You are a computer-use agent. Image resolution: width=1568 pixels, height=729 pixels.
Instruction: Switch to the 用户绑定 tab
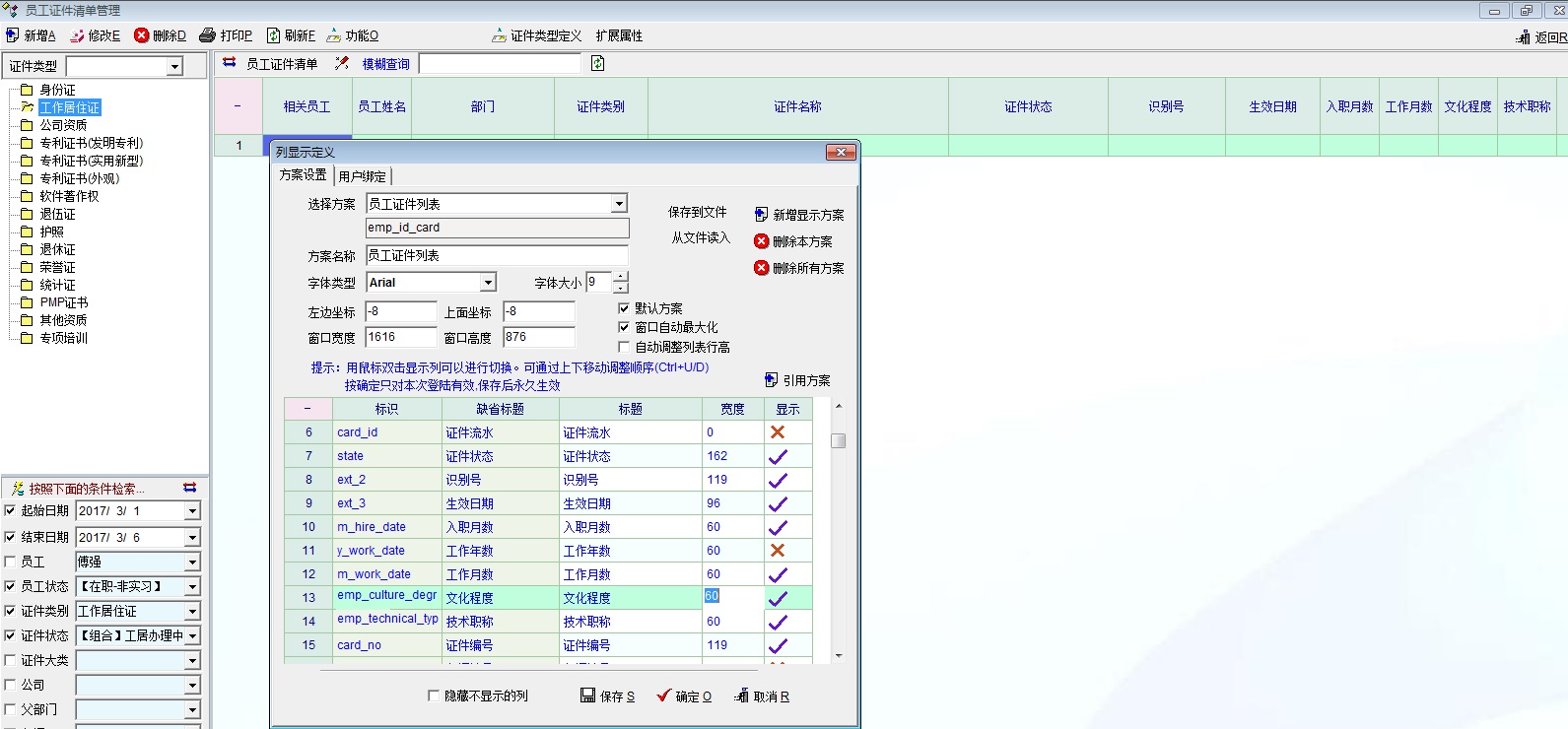pyautogui.click(x=363, y=176)
